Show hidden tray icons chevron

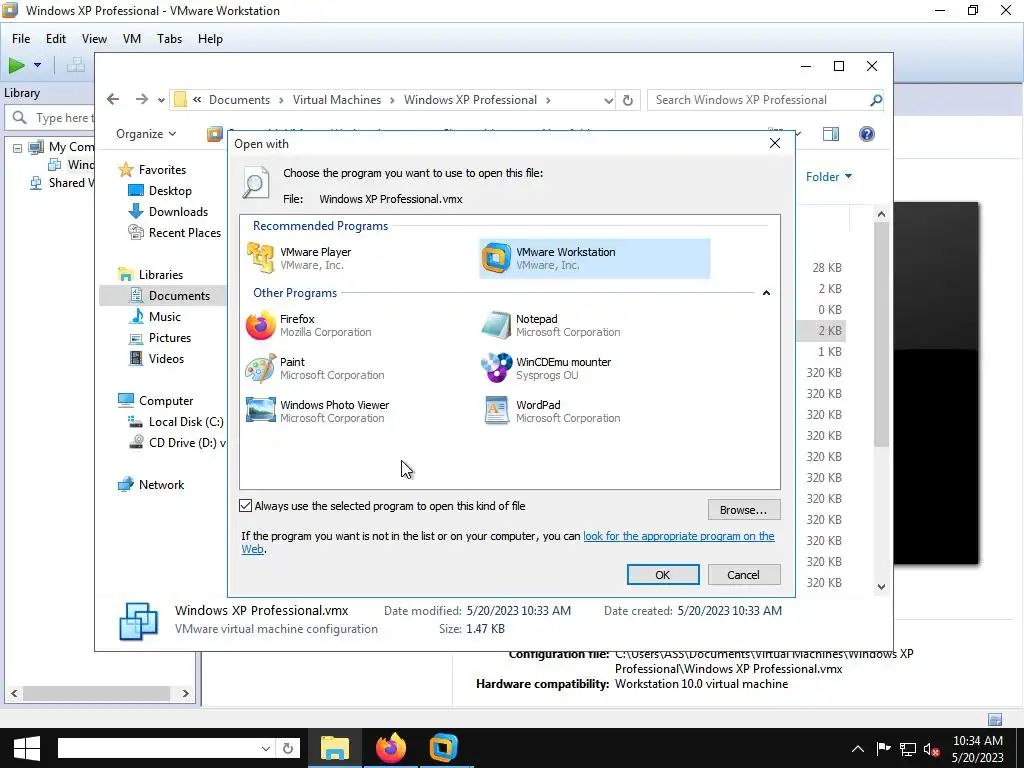tap(858, 749)
